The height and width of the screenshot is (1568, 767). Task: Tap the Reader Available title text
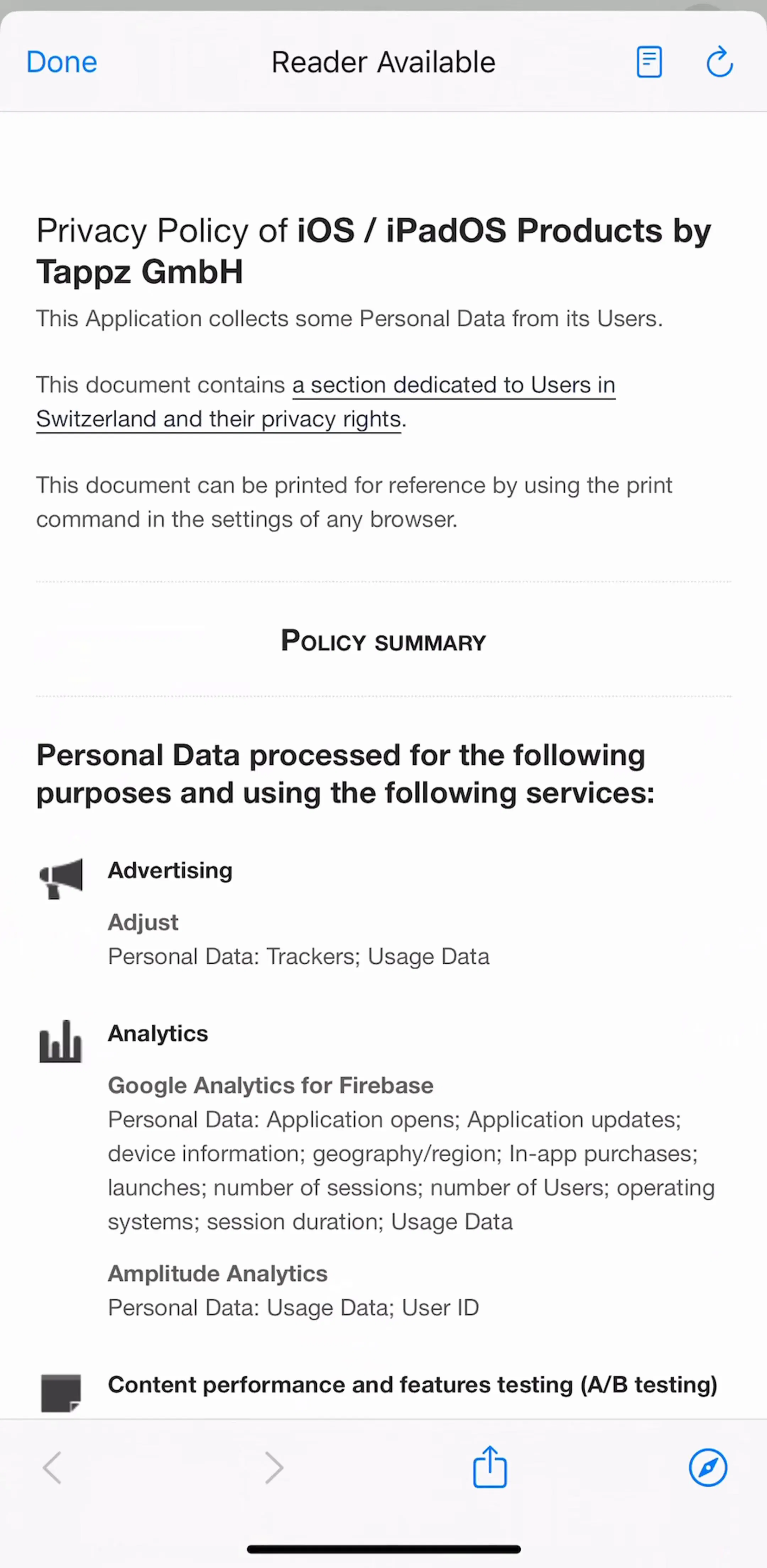click(383, 62)
